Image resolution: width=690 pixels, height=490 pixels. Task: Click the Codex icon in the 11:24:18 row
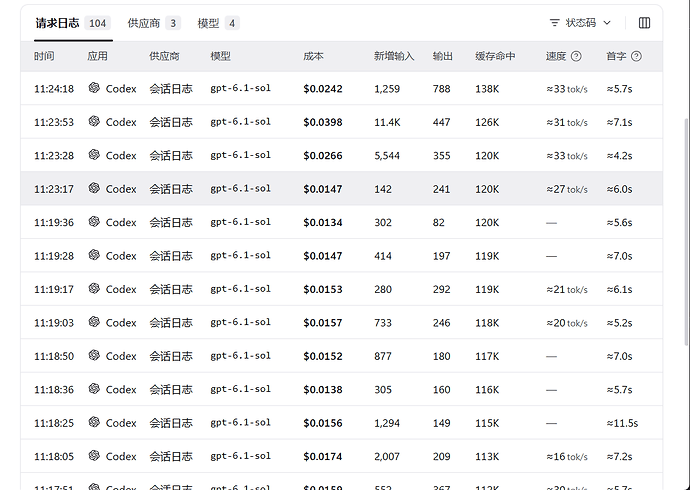tap(94, 88)
